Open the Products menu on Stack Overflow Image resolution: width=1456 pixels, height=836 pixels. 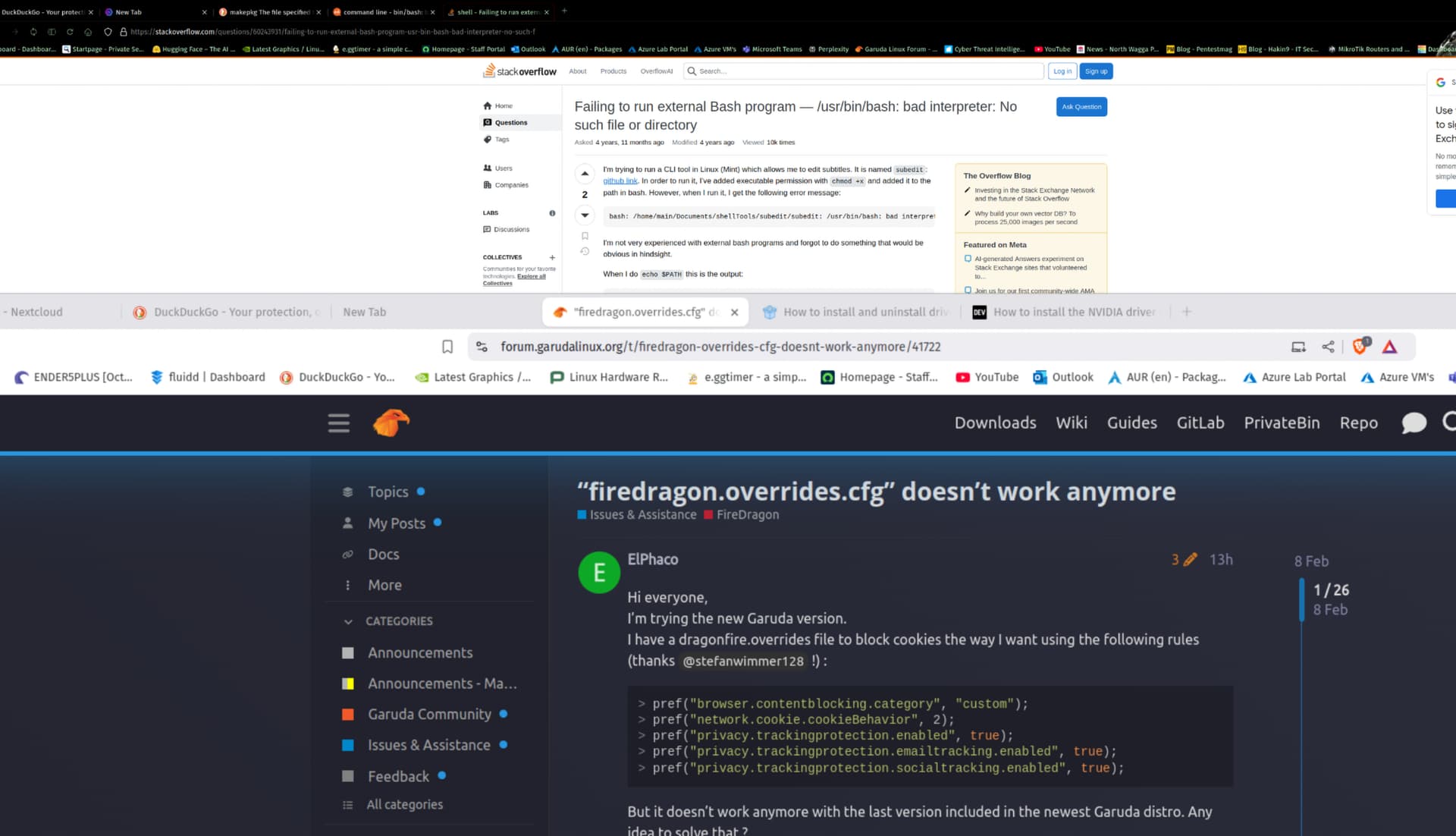[613, 71]
